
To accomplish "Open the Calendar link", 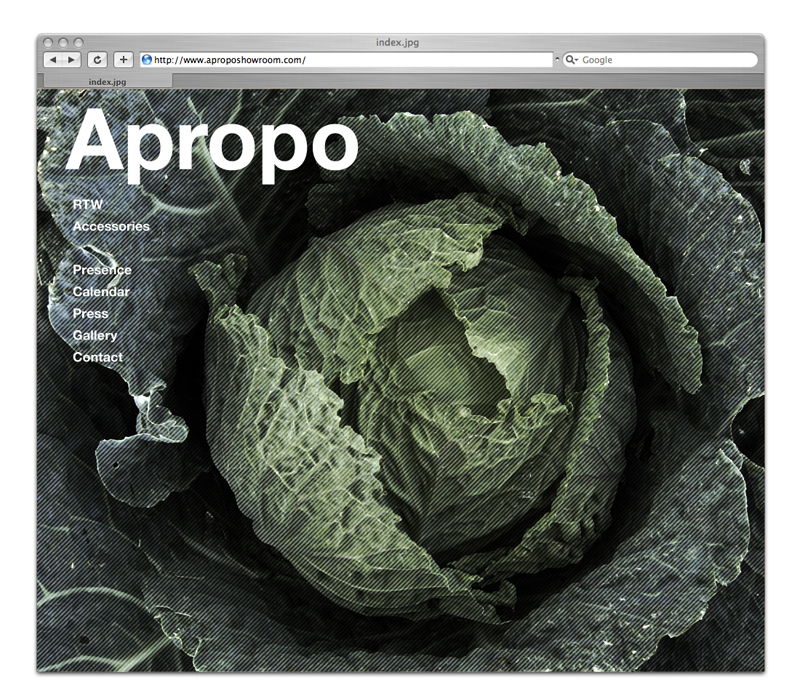I will pos(101,292).
